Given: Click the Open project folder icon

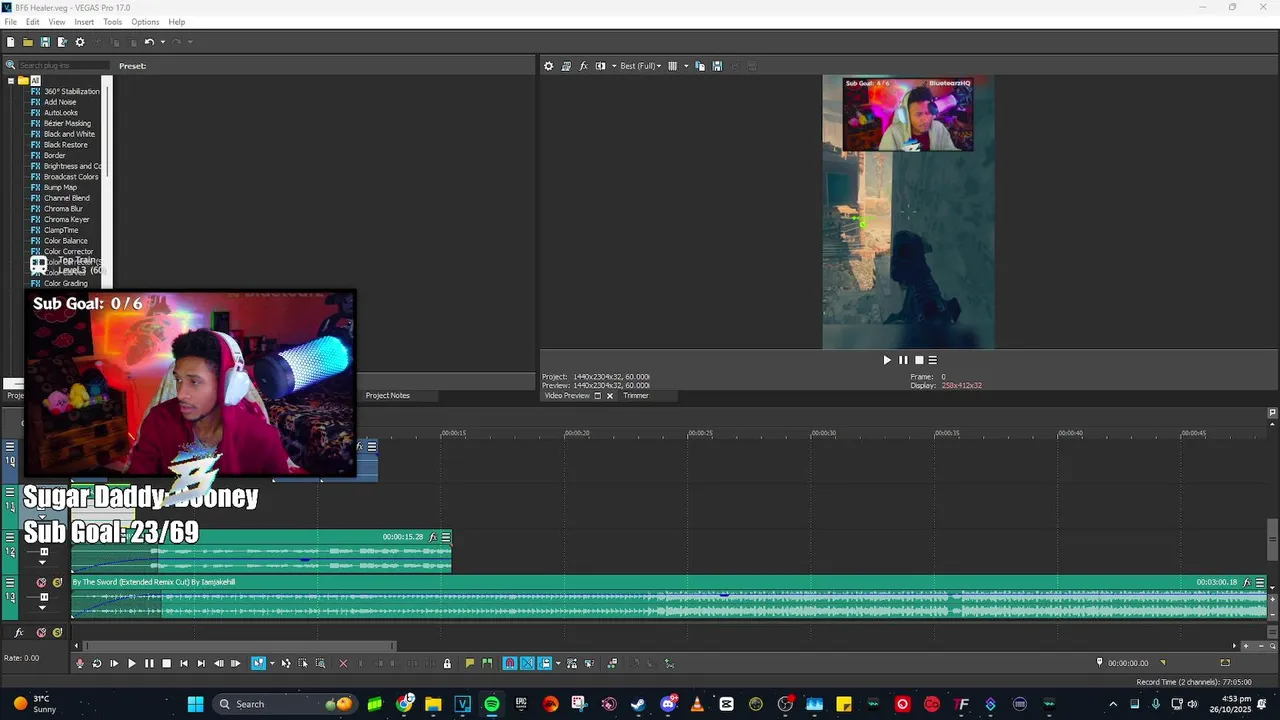Looking at the screenshot, I should (28, 42).
